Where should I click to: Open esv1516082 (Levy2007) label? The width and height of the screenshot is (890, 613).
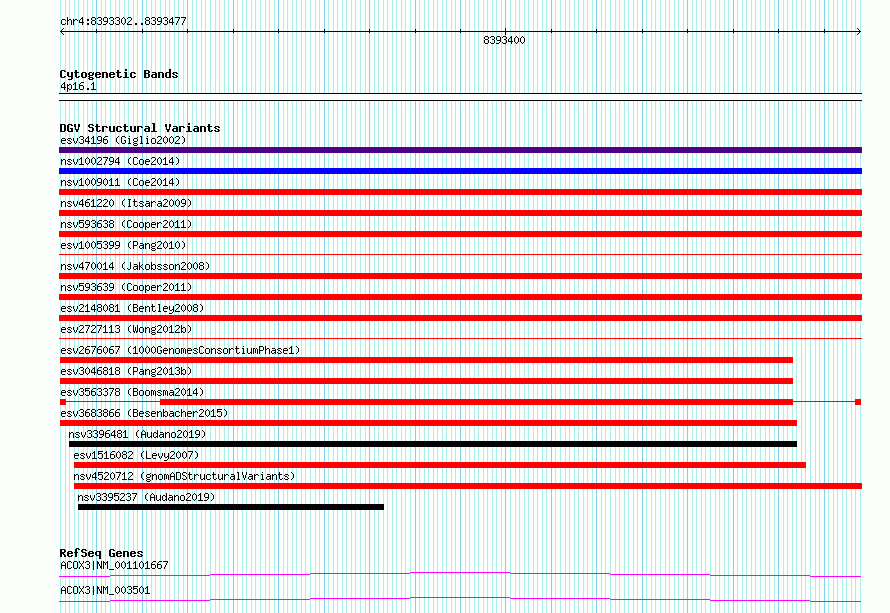coord(136,455)
